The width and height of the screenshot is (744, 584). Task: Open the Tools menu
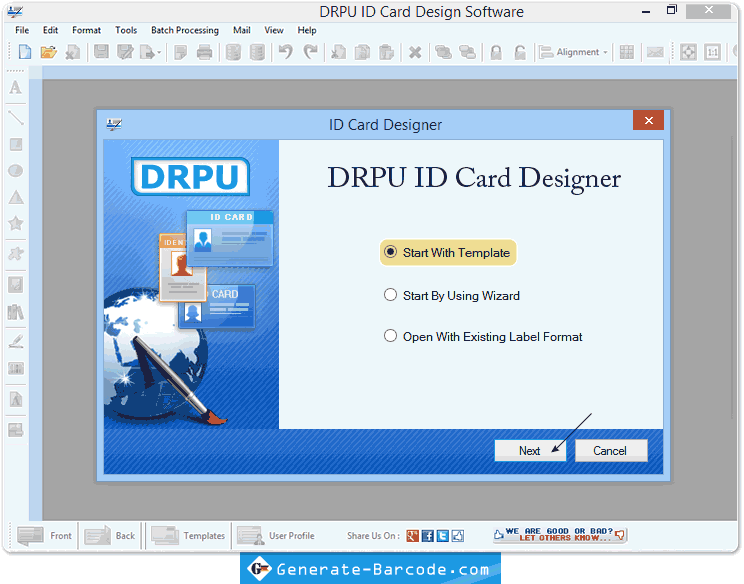tap(126, 30)
